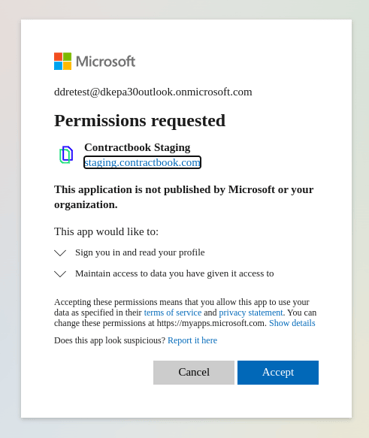Open the privacy statement link
The height and width of the screenshot is (438, 369).
click(251, 313)
